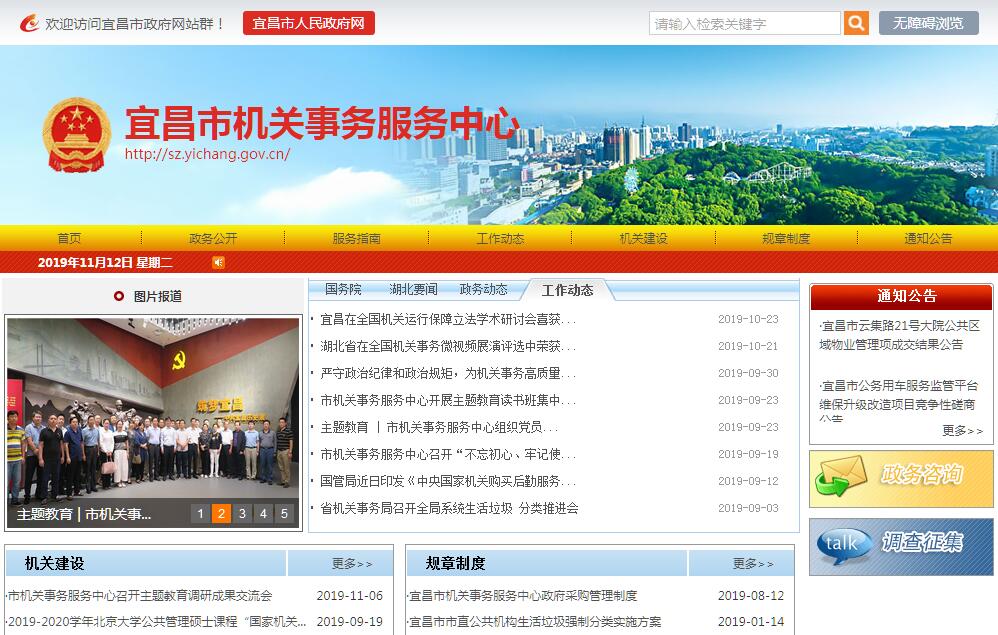Click the 无障碍浏览 button
Viewport: 998px width, 635px height.
(x=928, y=23)
